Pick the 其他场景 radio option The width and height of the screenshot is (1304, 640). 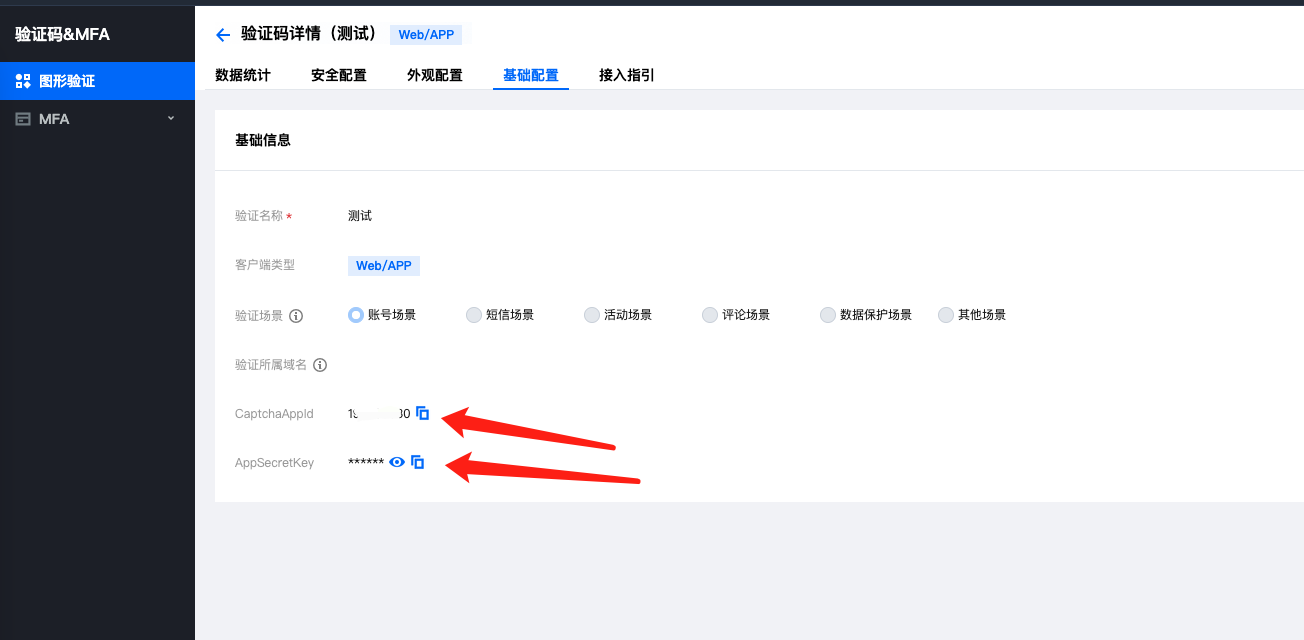click(946, 315)
